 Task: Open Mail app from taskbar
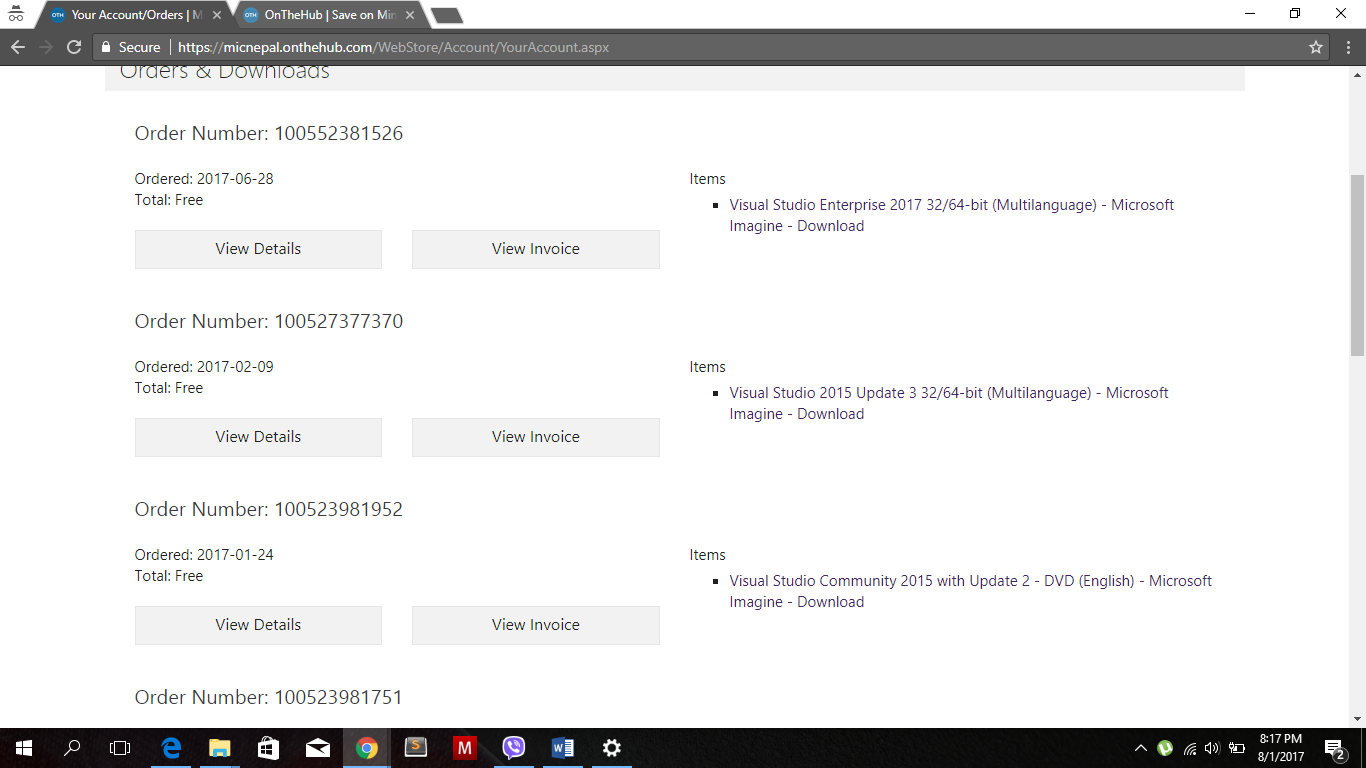[x=317, y=748]
